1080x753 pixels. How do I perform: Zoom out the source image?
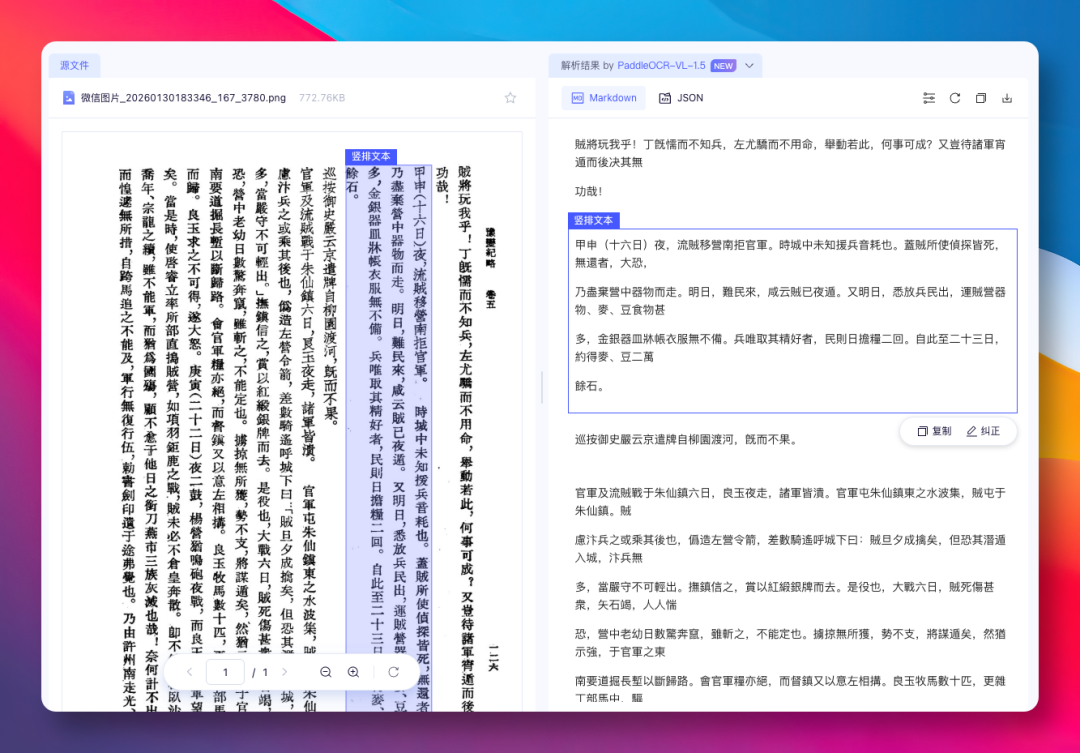(326, 672)
